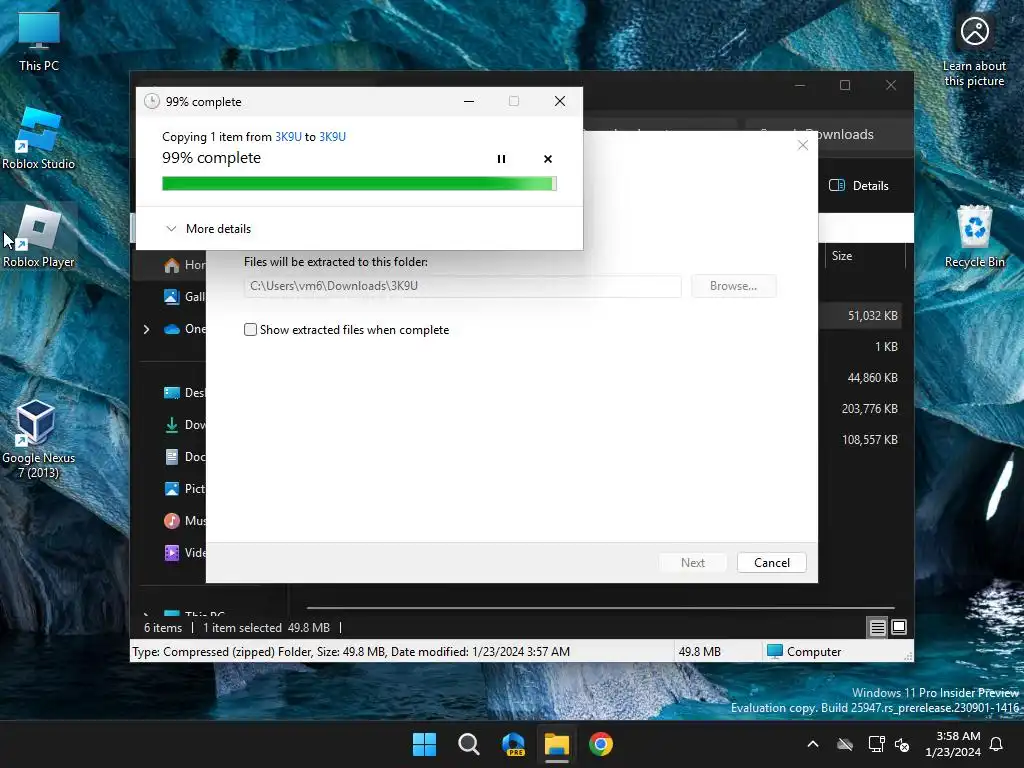Switch Explorer to details list view

[x=877, y=628]
